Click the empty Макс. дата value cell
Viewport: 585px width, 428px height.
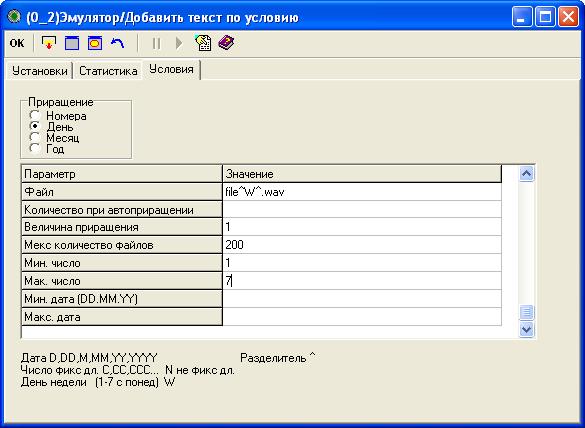click(362, 317)
